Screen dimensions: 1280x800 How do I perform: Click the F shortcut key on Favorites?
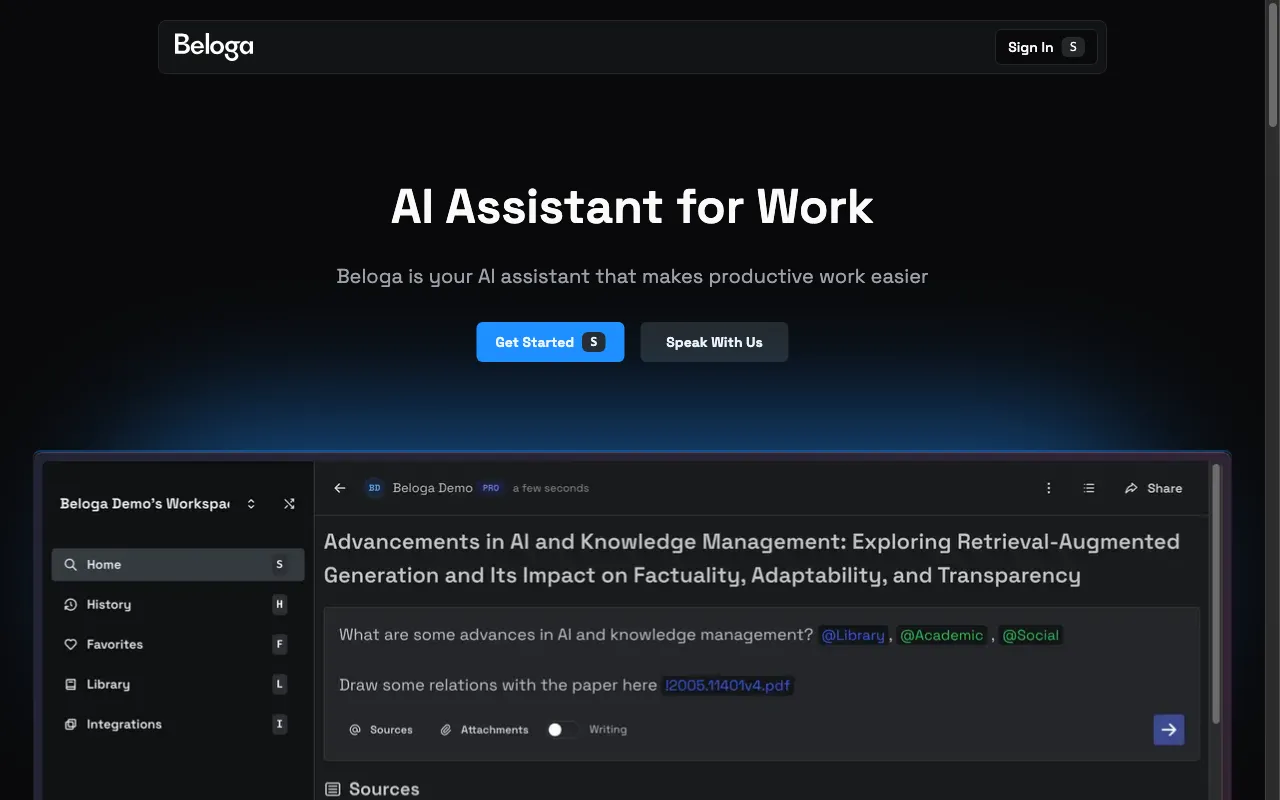click(279, 645)
